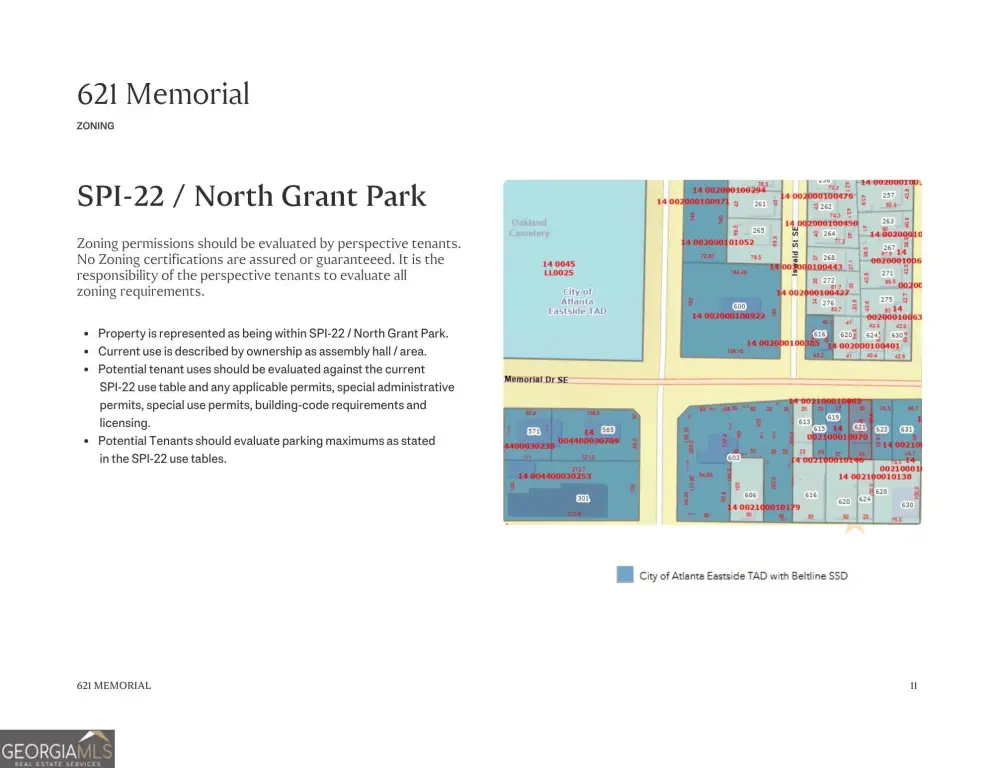Click the address marker 301 on the map

coord(583,498)
